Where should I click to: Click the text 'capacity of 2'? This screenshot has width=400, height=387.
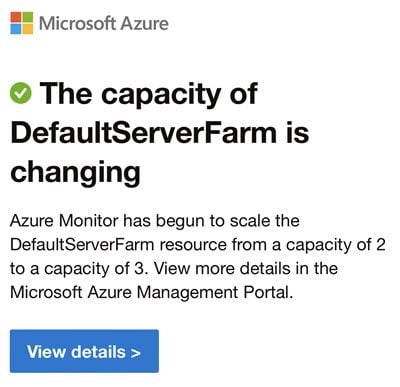[336, 245]
